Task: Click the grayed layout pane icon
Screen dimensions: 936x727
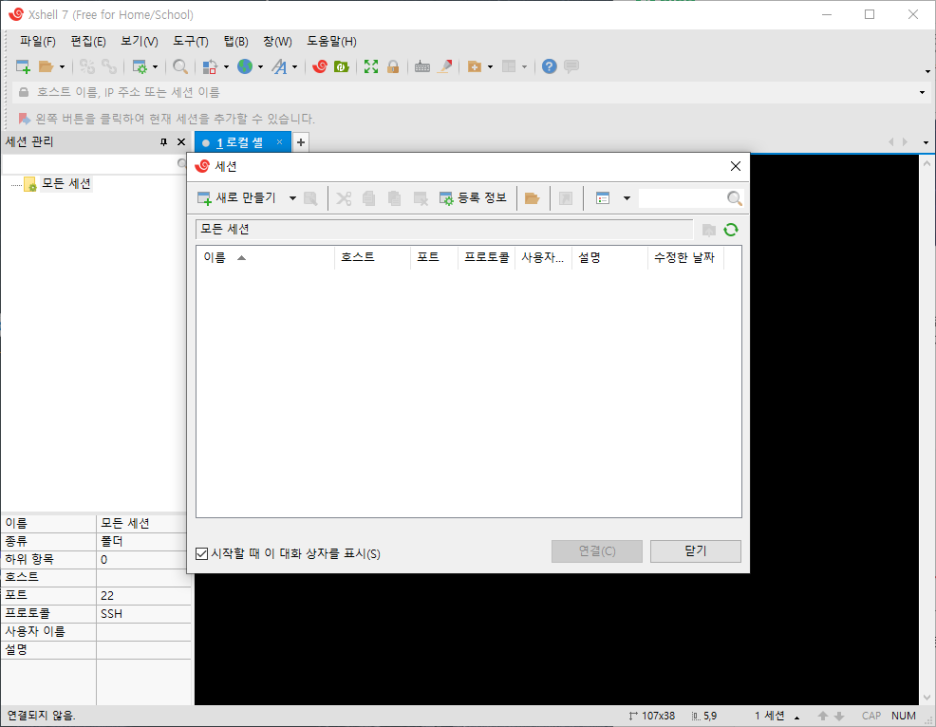Action: click(x=509, y=66)
